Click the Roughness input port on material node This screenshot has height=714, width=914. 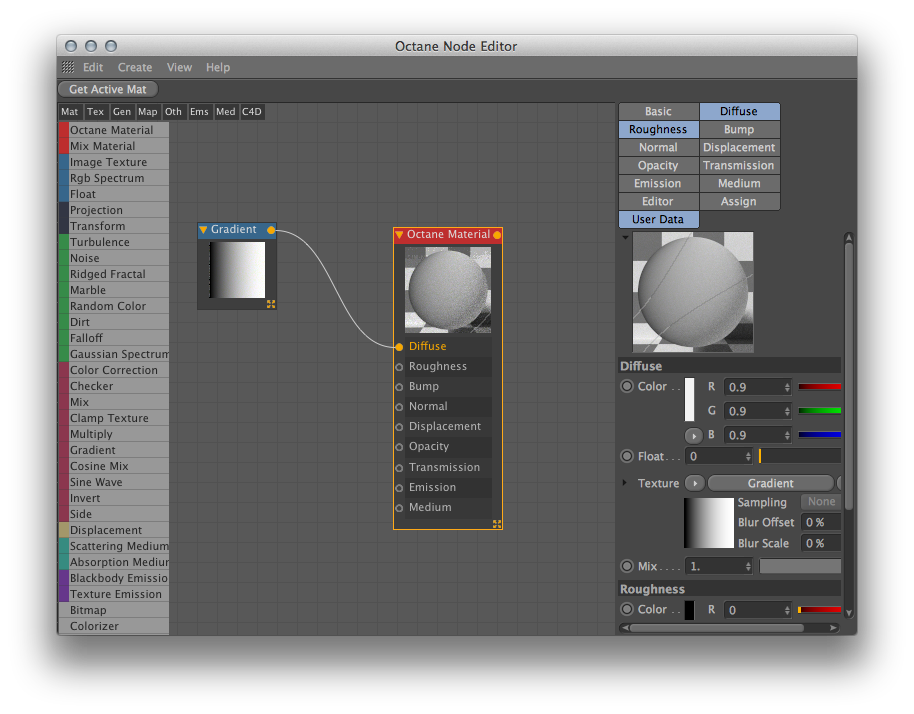click(399, 367)
